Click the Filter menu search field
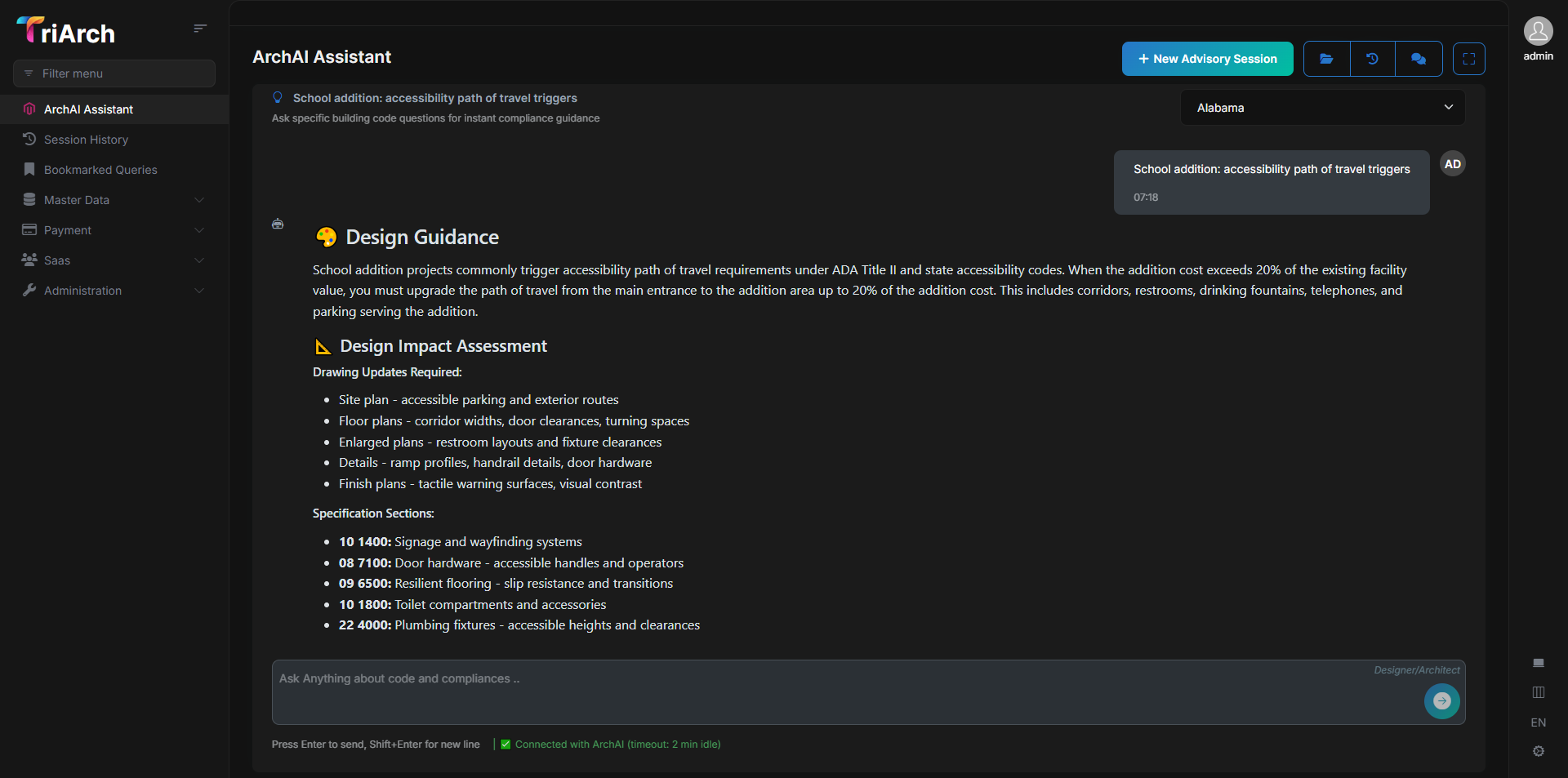Image resolution: width=1568 pixels, height=778 pixels. pos(114,73)
